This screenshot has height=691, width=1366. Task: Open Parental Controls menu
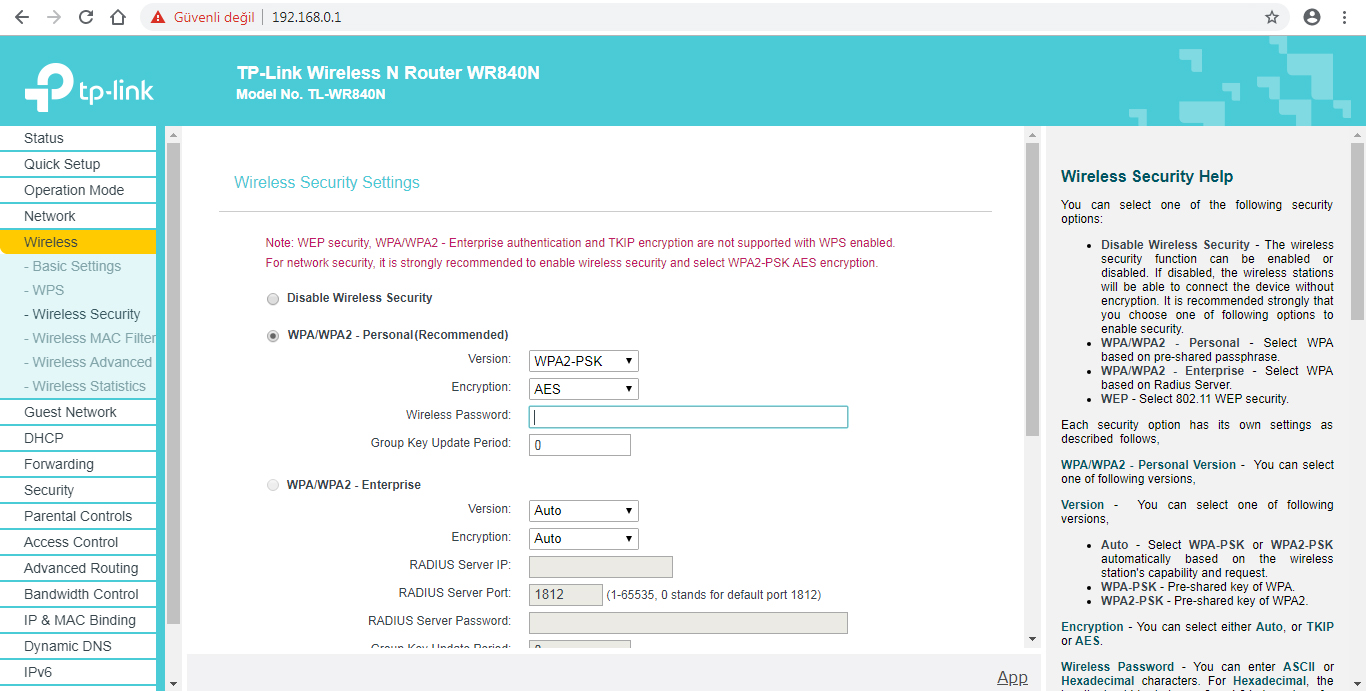78,516
